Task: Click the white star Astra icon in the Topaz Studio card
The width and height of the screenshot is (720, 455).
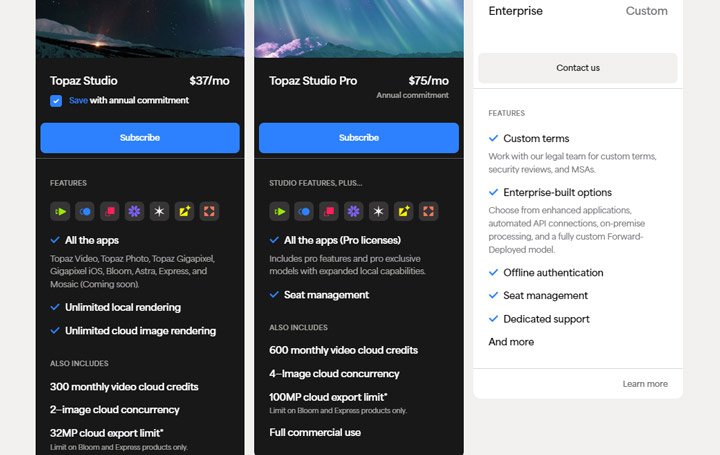Action: tap(159, 212)
